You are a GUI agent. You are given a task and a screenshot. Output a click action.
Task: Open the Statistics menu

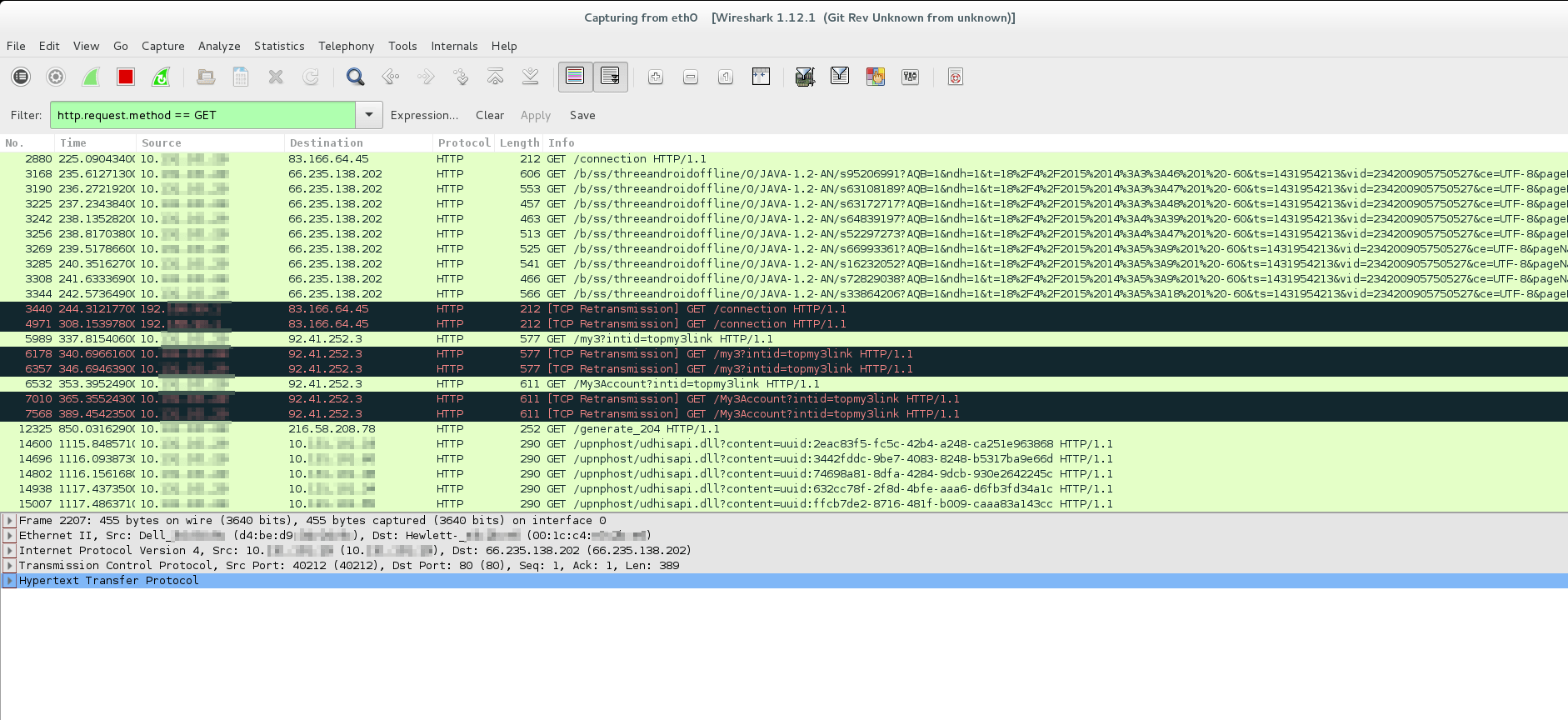(279, 46)
